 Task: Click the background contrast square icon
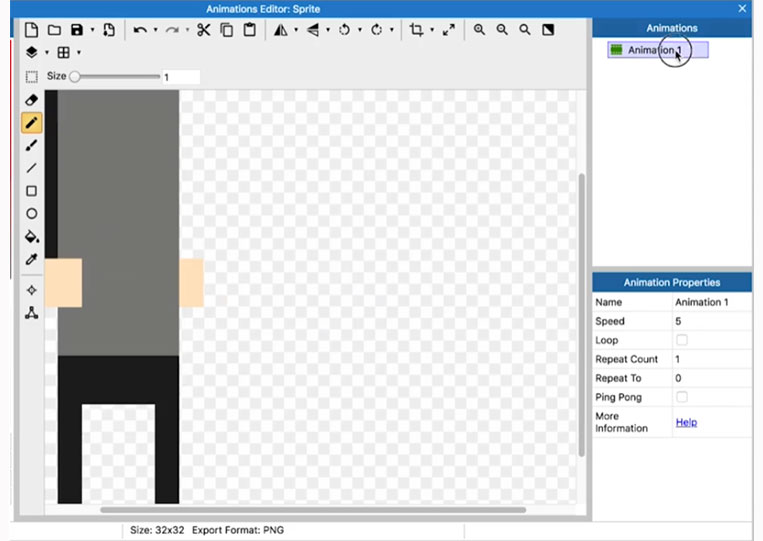point(548,30)
